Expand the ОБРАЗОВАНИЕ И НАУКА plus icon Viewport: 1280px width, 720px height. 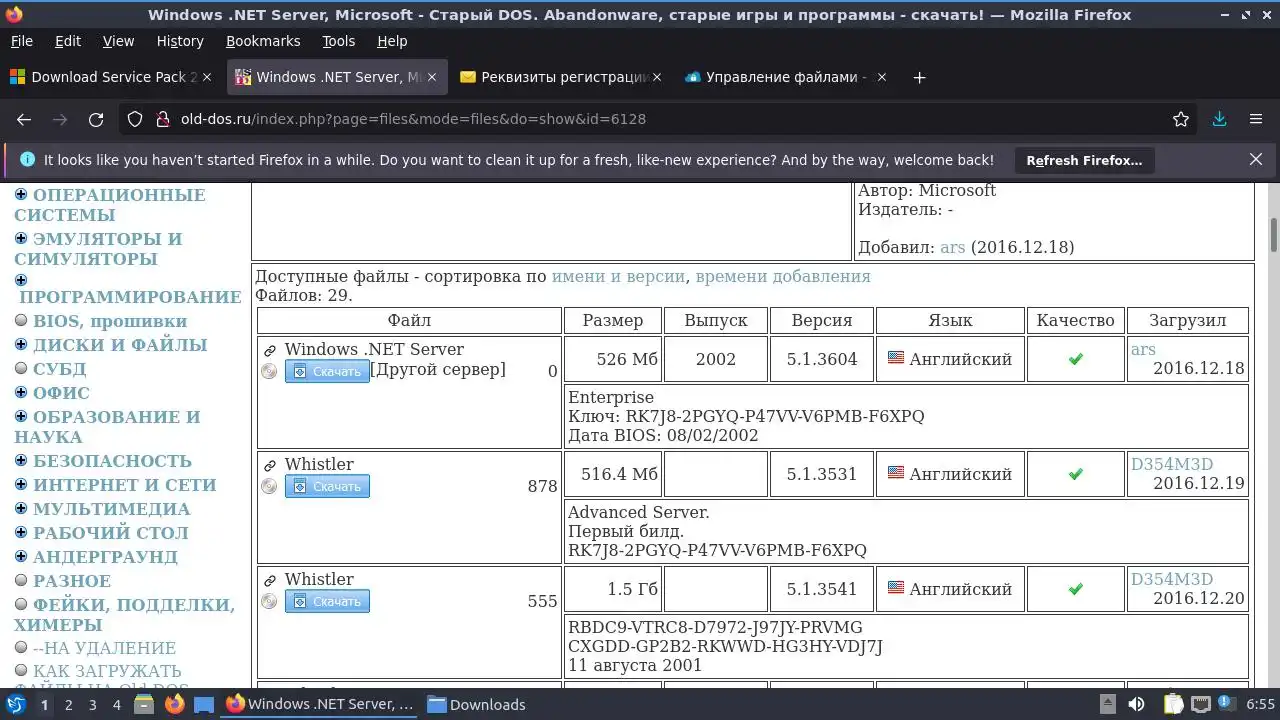pos(21,417)
